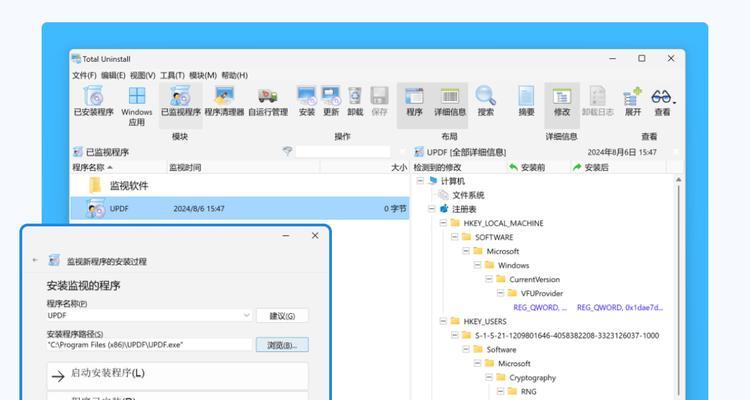This screenshot has height=400, width=750.
Task: Collapse the Windows registry node
Action: [477, 265]
